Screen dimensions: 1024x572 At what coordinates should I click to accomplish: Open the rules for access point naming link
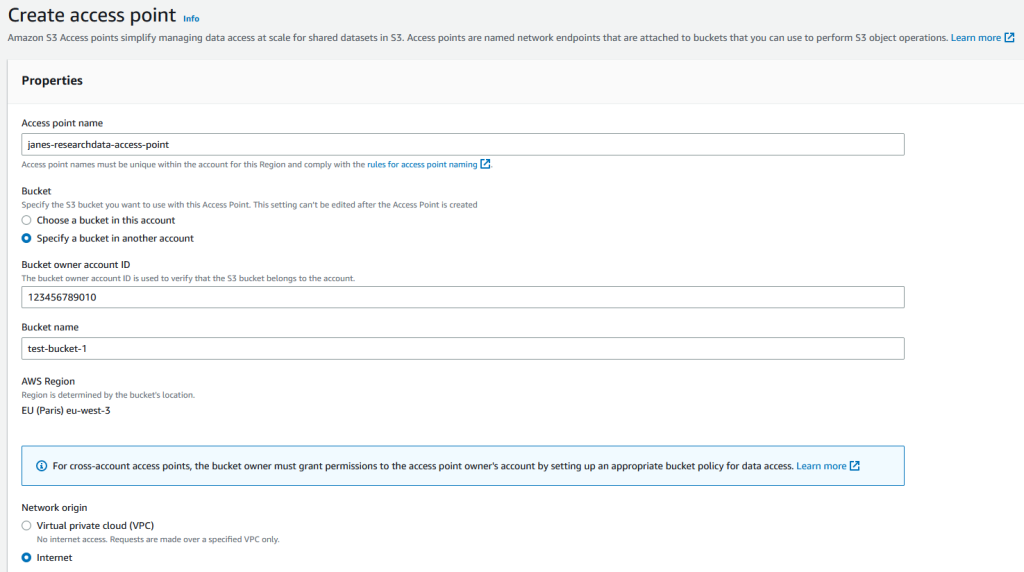click(x=422, y=165)
